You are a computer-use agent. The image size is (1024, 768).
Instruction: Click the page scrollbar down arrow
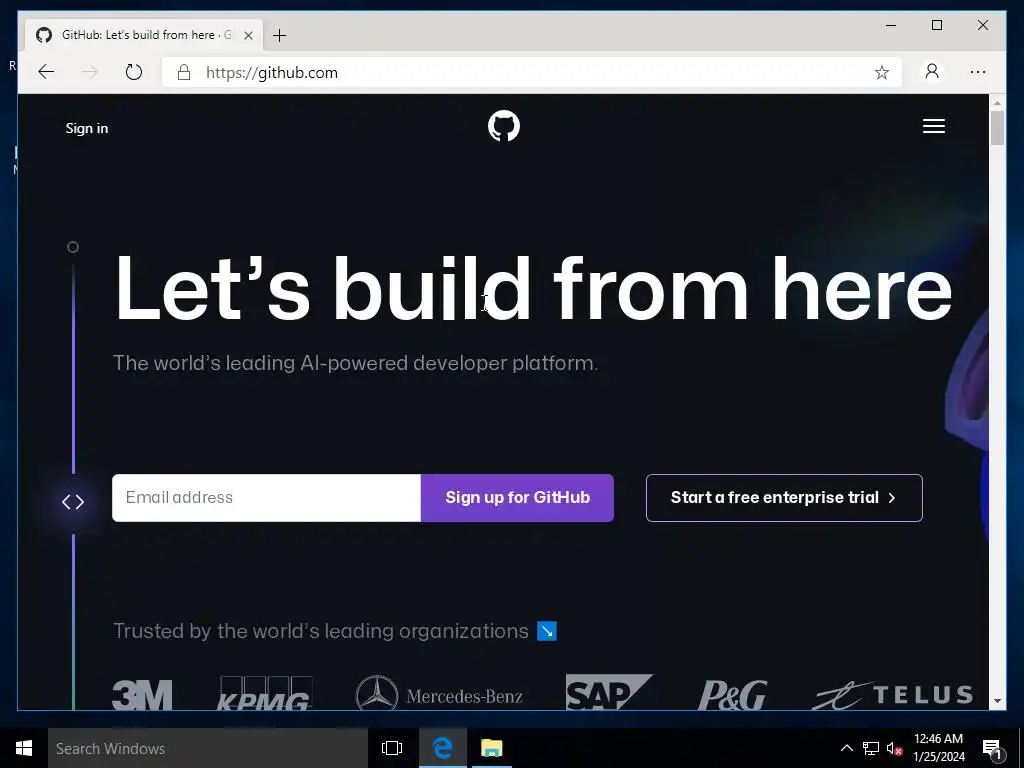coord(997,701)
